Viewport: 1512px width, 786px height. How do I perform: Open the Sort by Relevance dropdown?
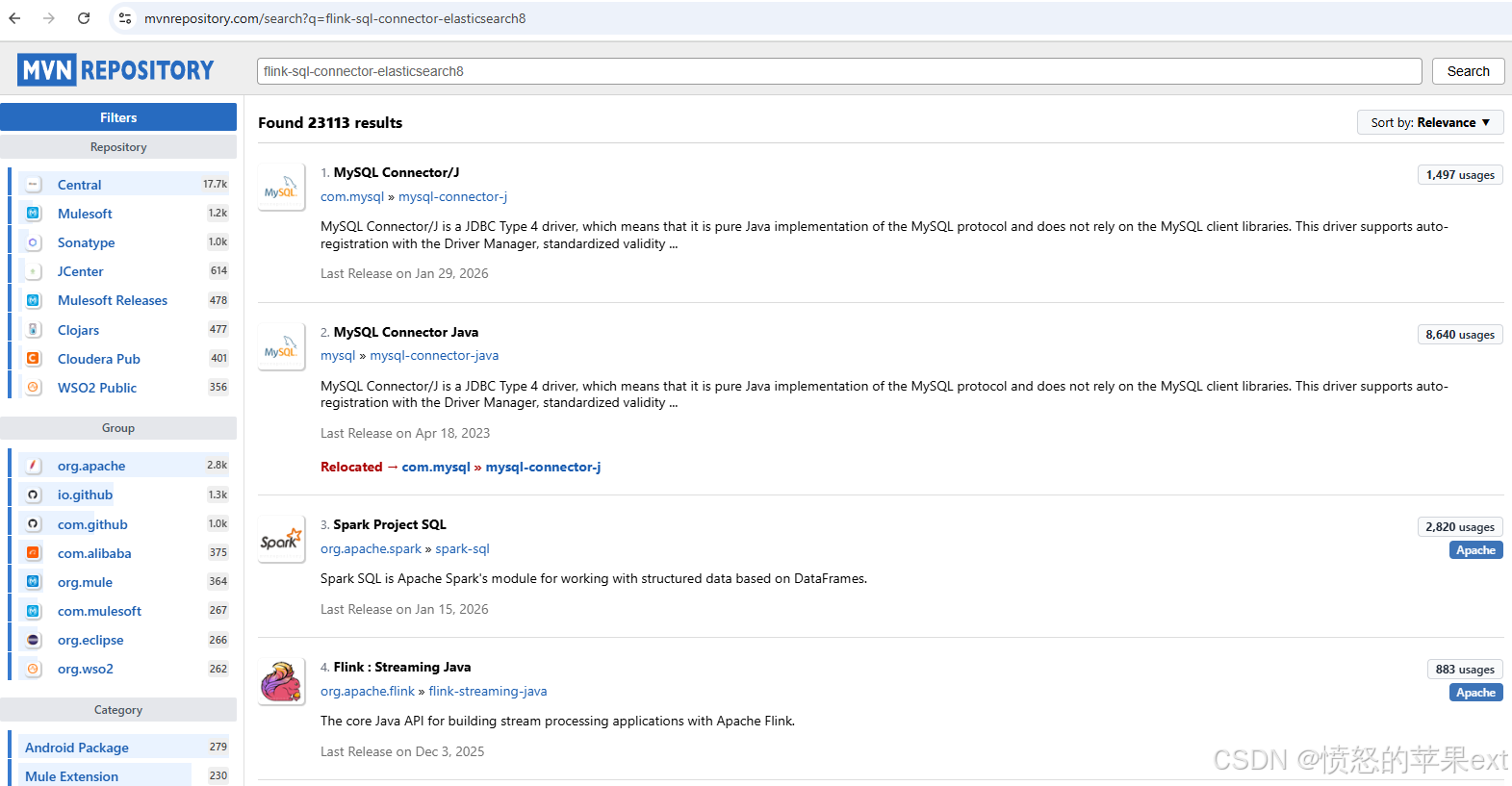tap(1430, 122)
